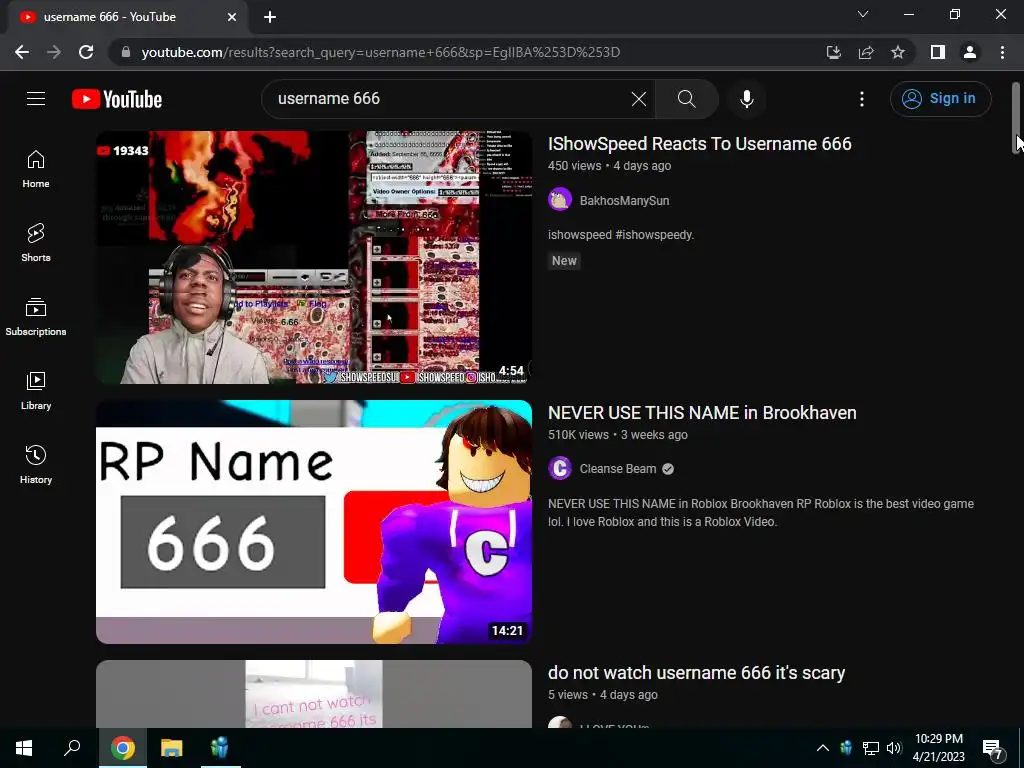
Task: Close the username 666 YouTube tab
Action: [232, 17]
